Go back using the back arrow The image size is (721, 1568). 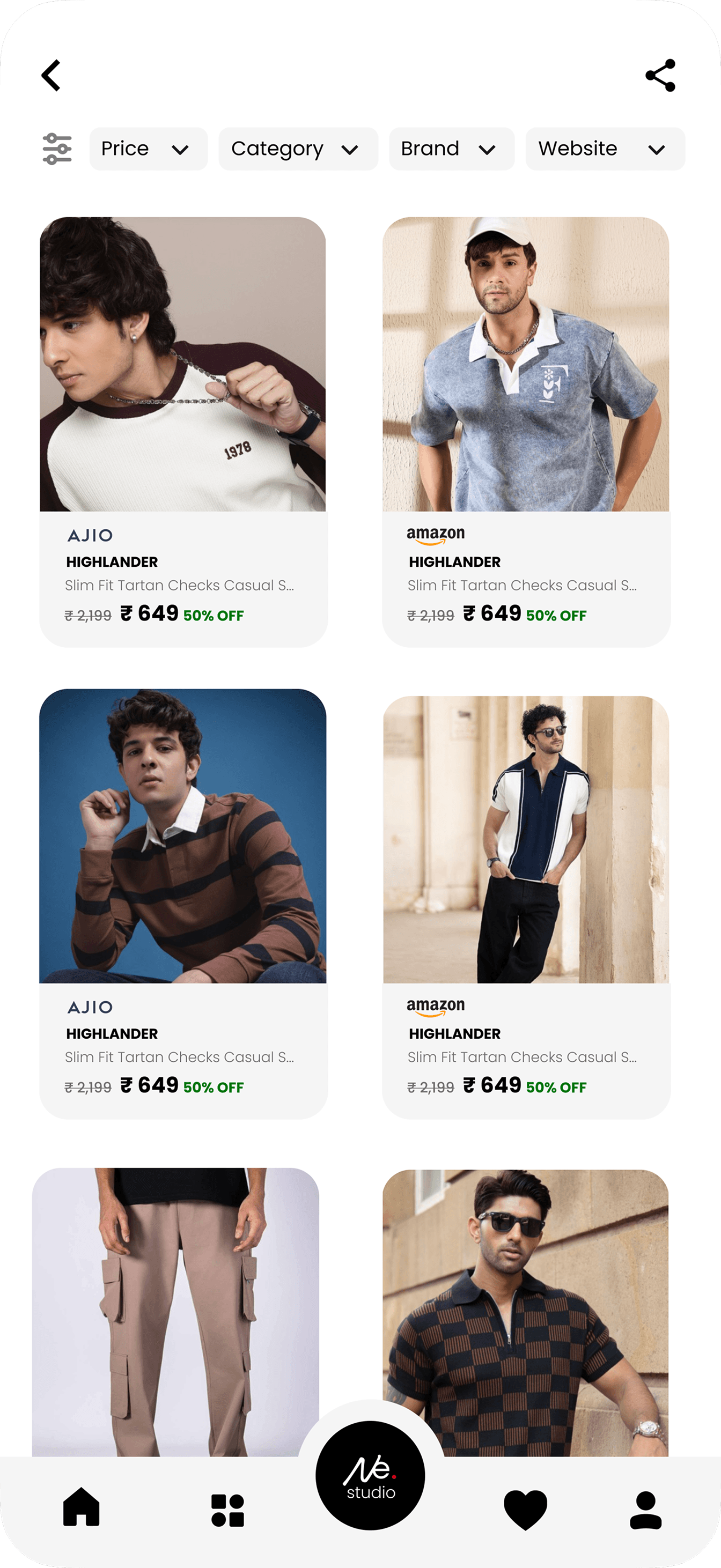(x=51, y=76)
